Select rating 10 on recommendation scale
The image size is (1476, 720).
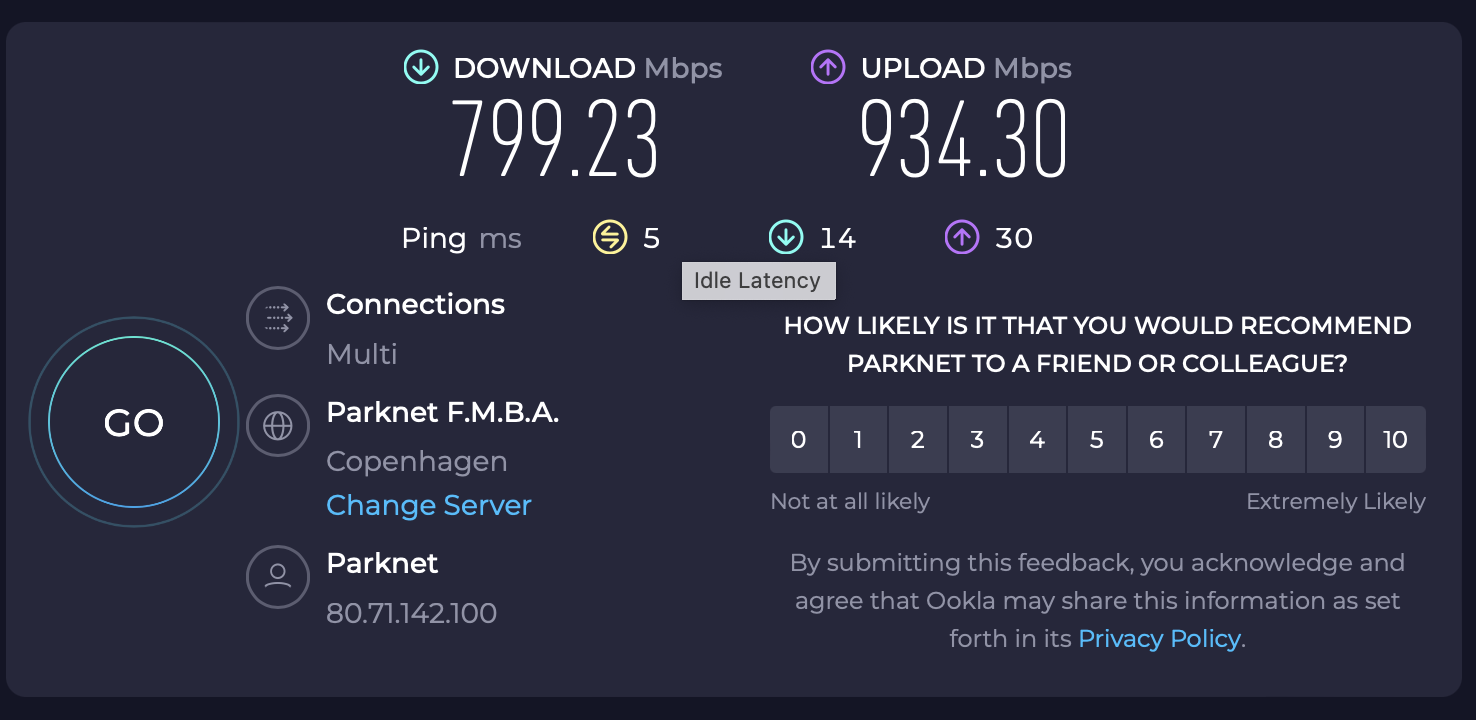pyautogui.click(x=1395, y=440)
